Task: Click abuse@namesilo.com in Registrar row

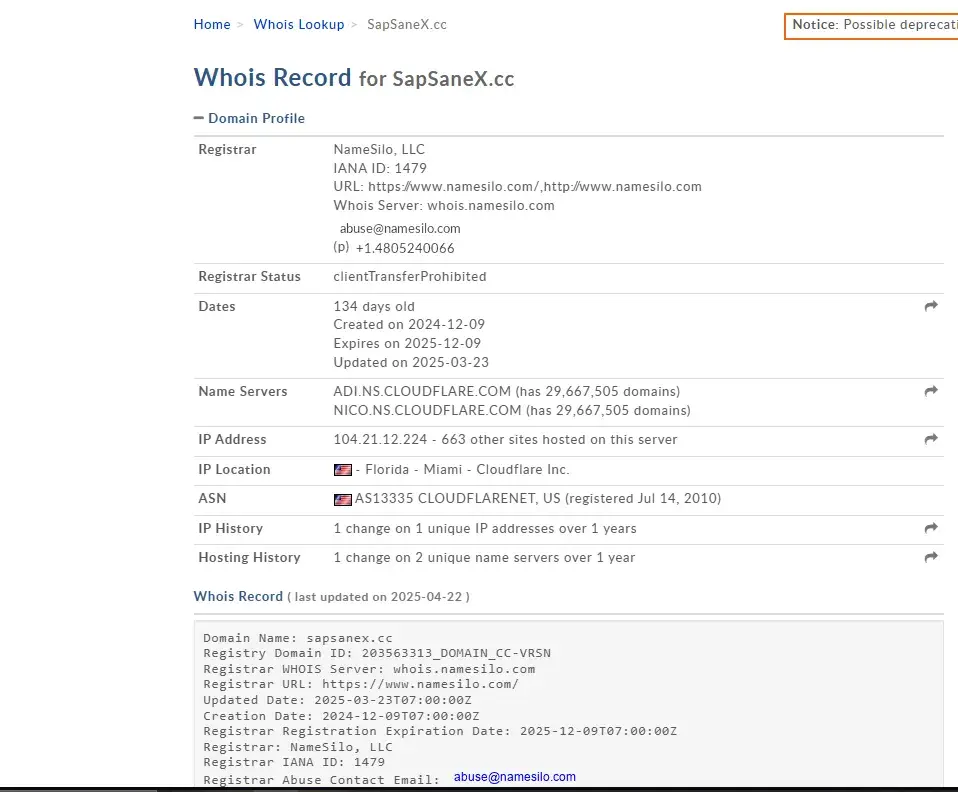Action: tap(400, 229)
